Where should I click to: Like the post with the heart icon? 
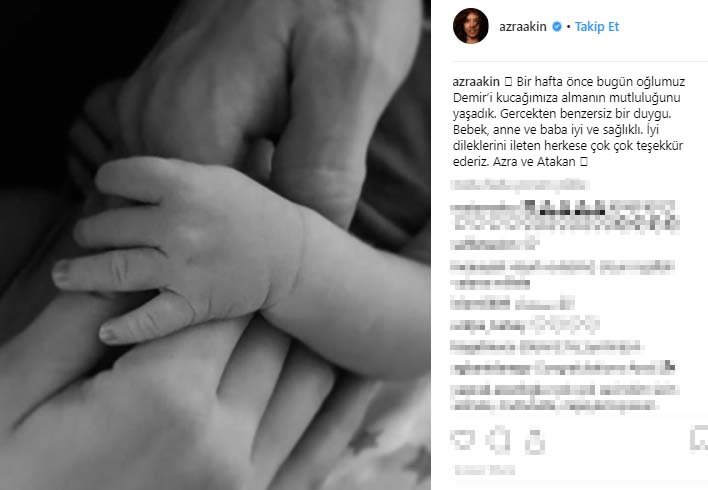tap(462, 439)
